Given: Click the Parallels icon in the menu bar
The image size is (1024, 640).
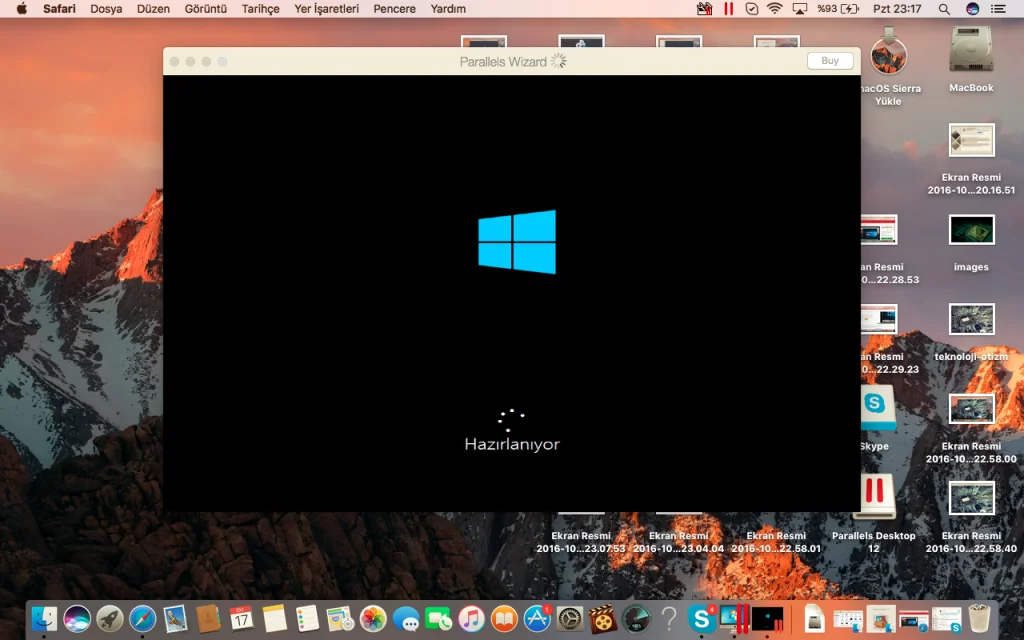Looking at the screenshot, I should pos(728,9).
